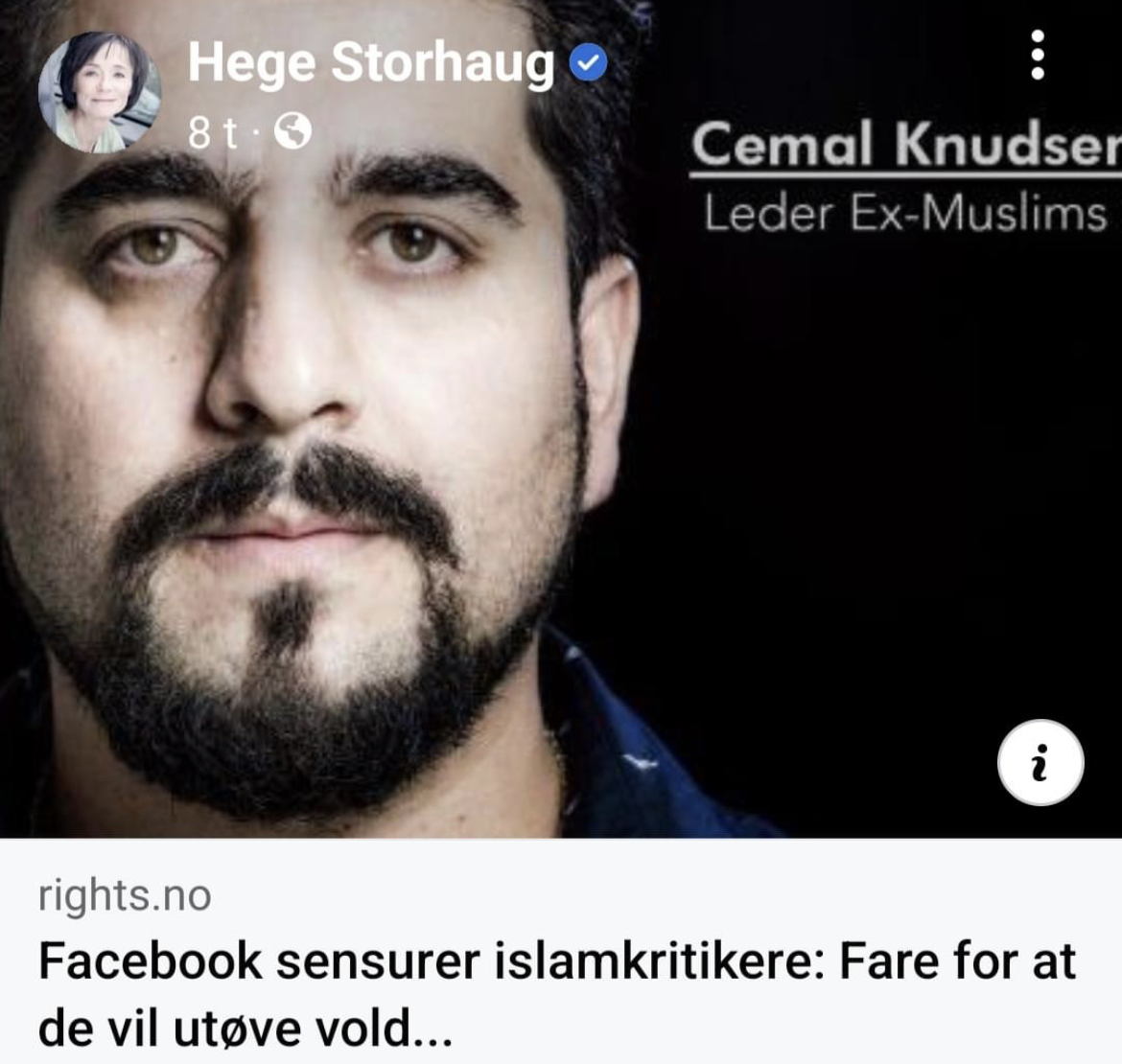1122x1064 pixels.
Task: Click the "Leder Ex-Muslims" subtitle text
Action: pyautogui.click(x=905, y=213)
